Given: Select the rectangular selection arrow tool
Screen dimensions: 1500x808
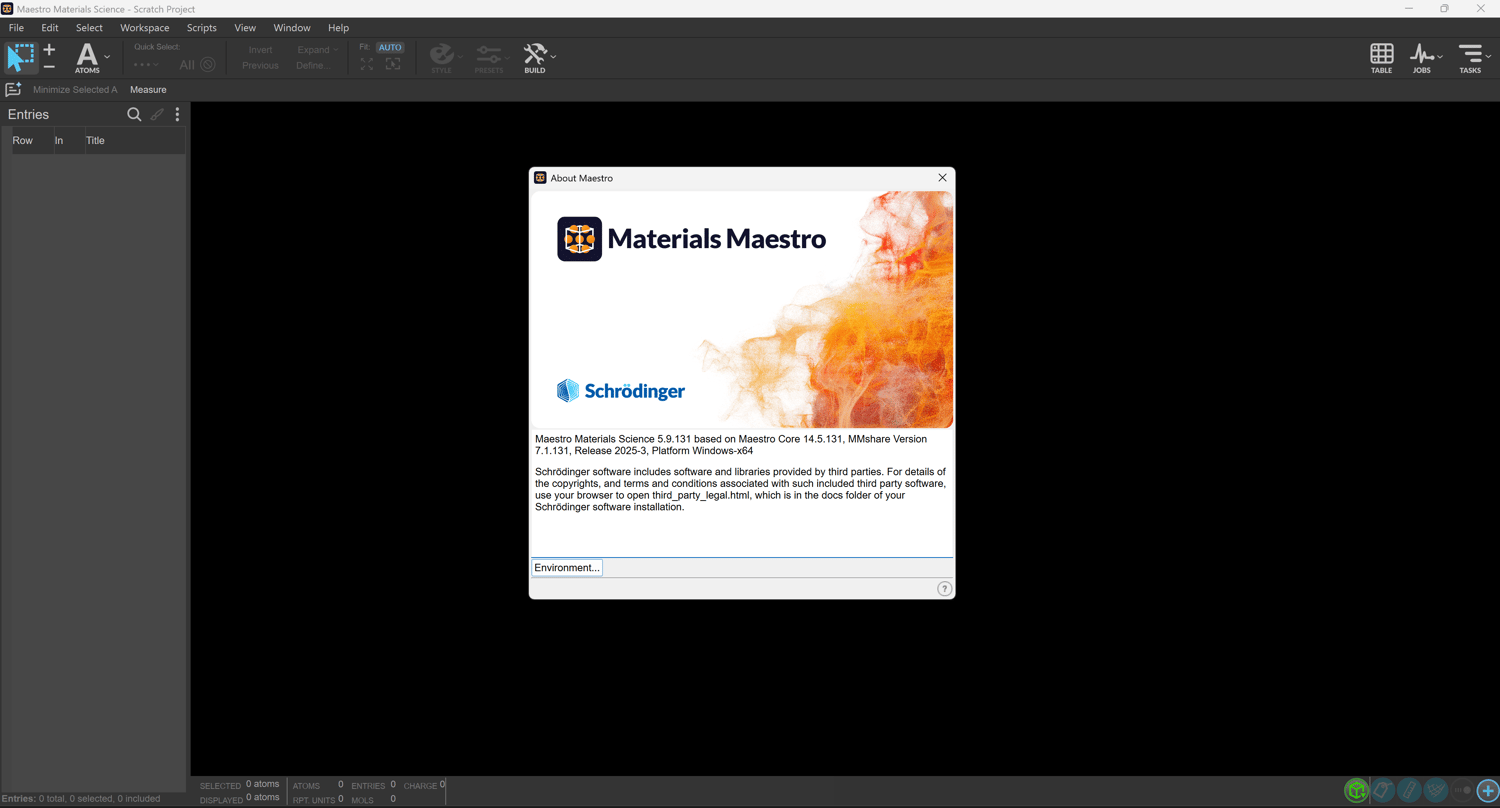Looking at the screenshot, I should coord(20,57).
